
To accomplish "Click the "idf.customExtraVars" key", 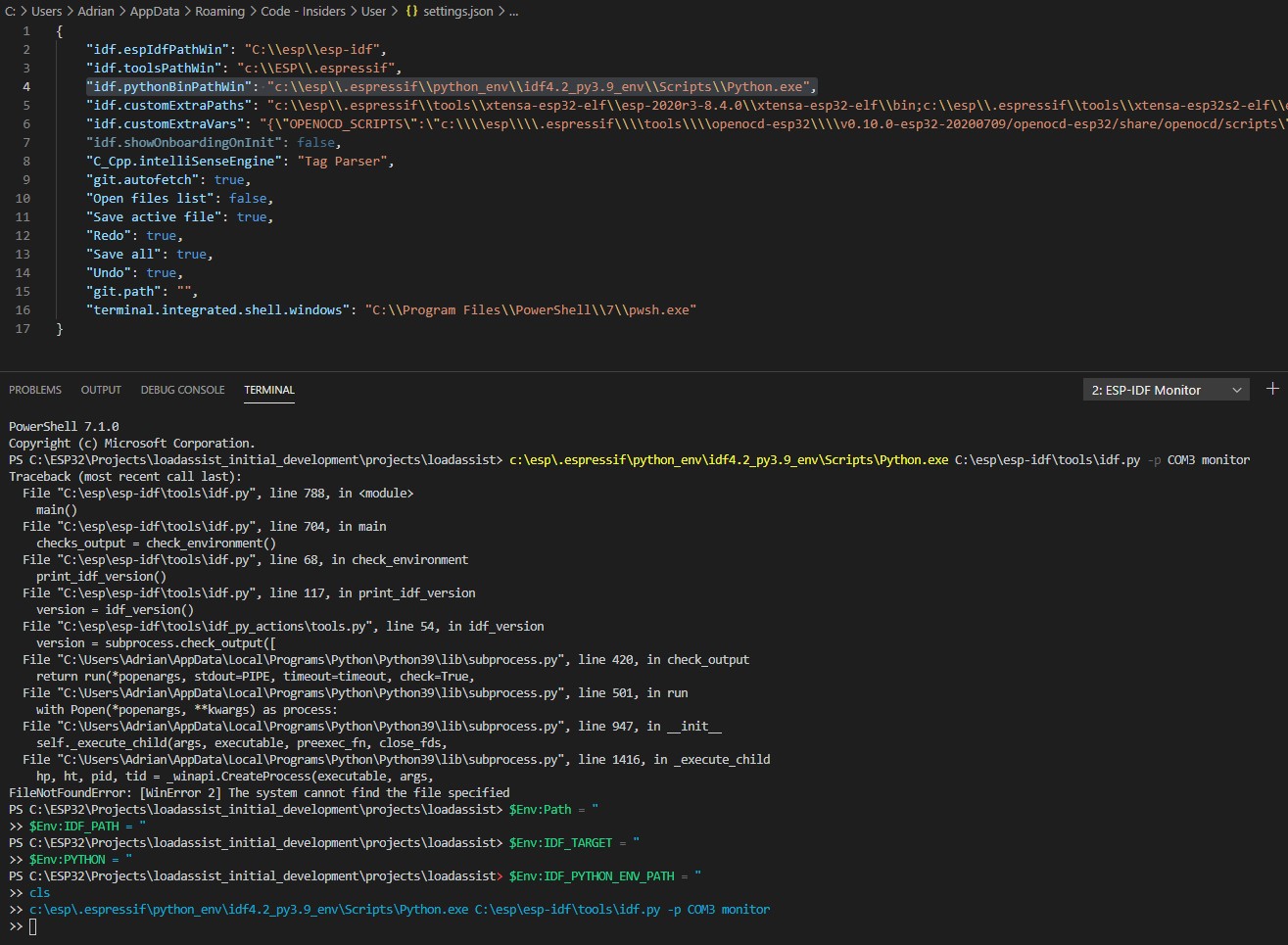I will tap(165, 123).
